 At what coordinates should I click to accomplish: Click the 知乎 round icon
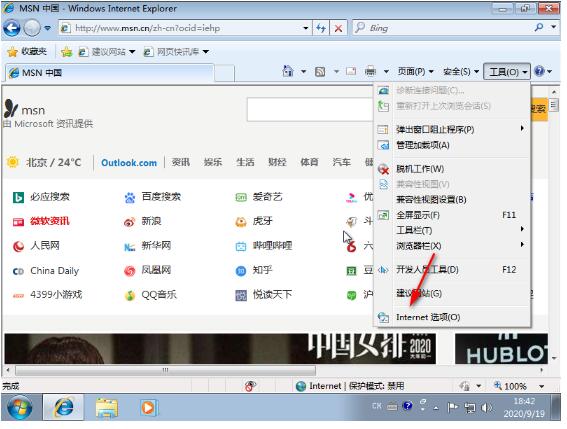(x=241, y=271)
